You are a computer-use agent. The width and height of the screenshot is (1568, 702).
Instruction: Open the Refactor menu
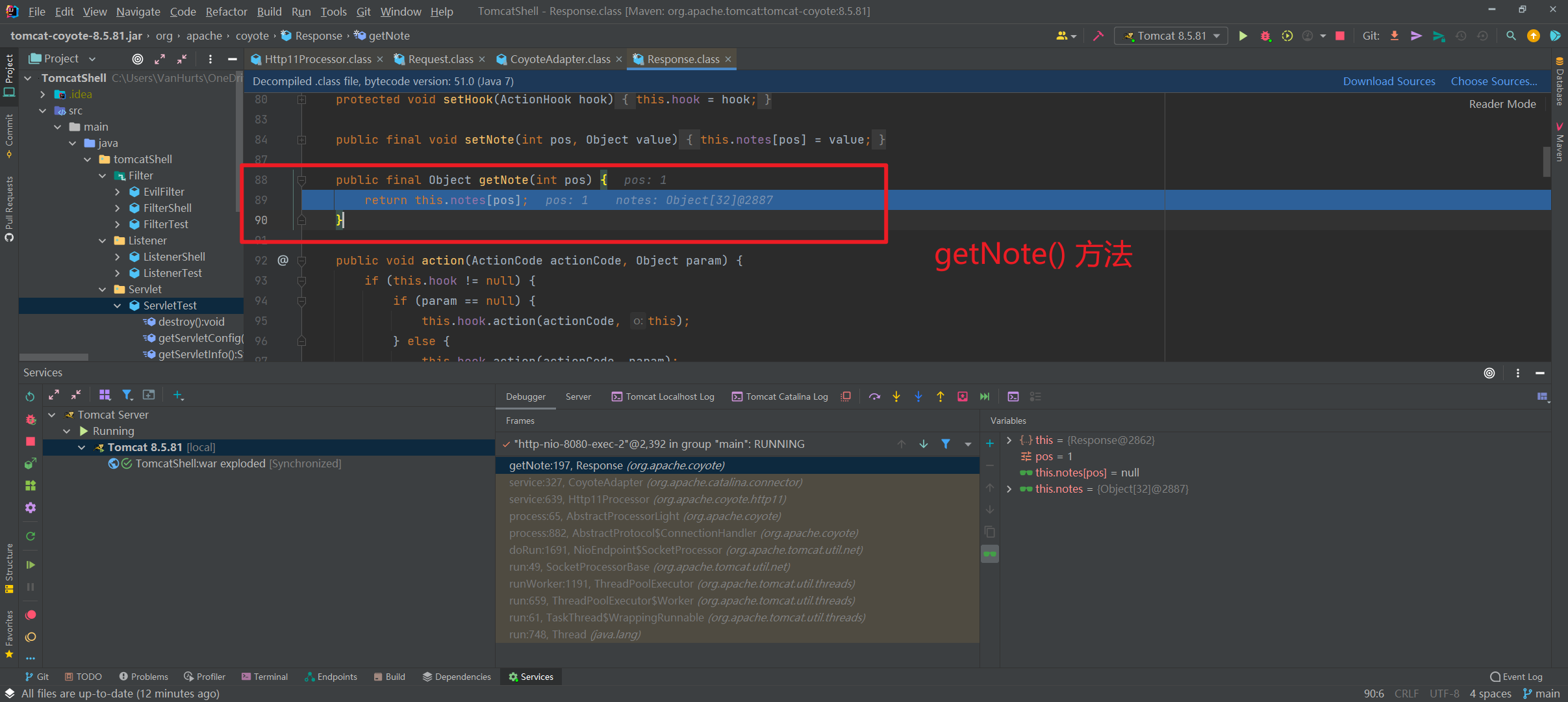tap(226, 11)
